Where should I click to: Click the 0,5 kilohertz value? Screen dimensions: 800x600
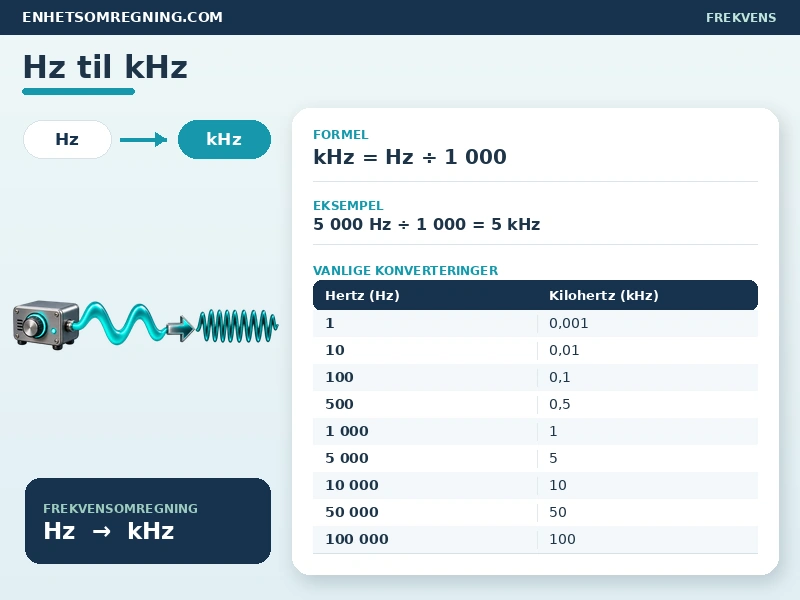click(560, 405)
